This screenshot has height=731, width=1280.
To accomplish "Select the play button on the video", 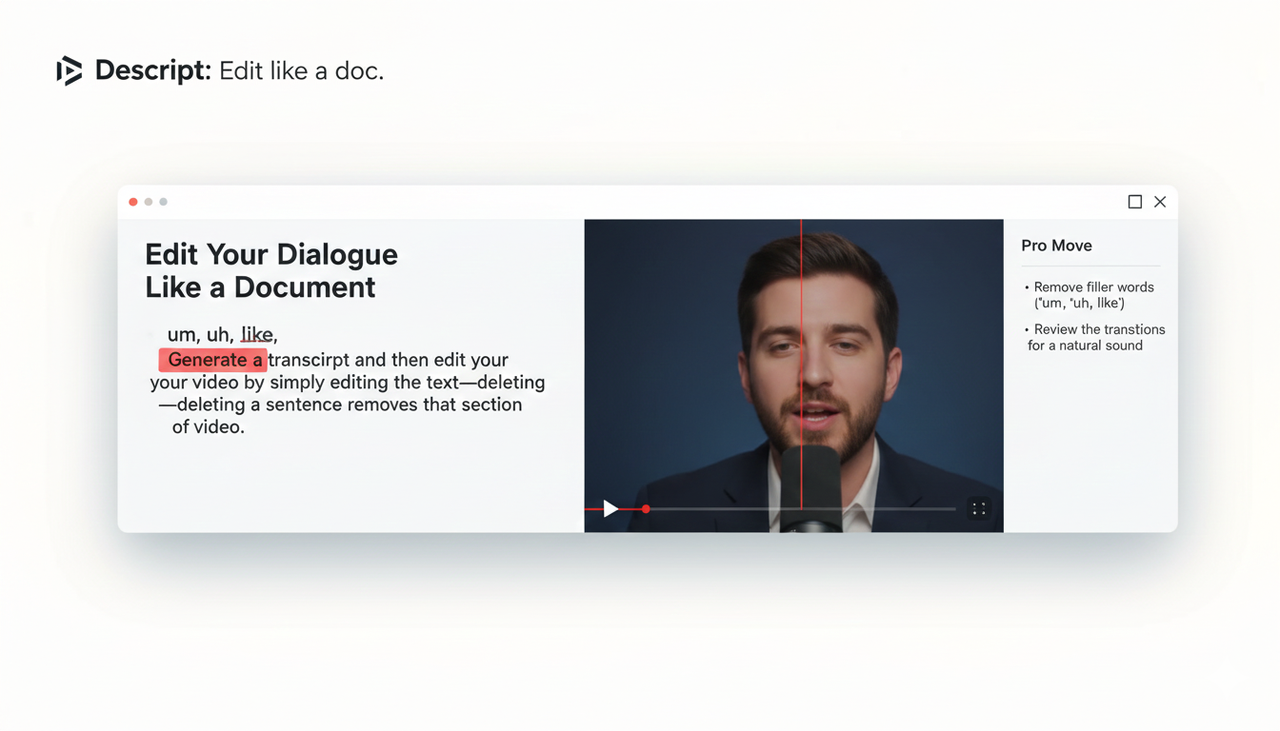I will (x=611, y=509).
